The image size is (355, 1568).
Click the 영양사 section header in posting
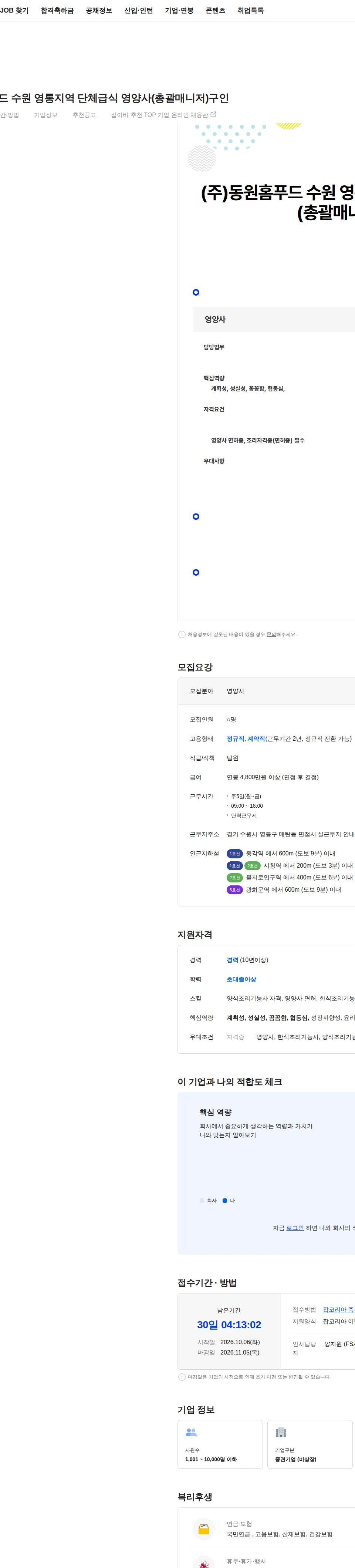pos(274,319)
